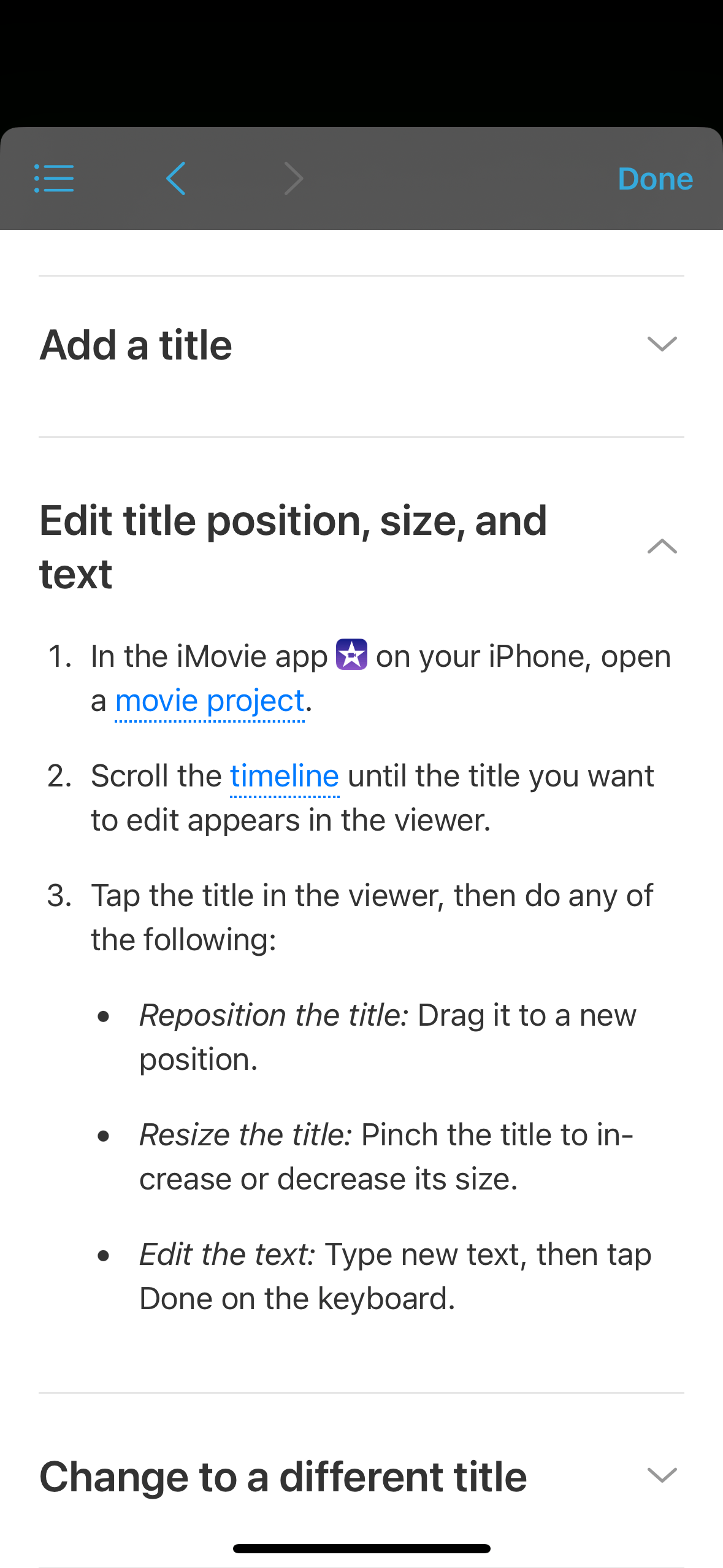The height and width of the screenshot is (1568, 723).
Task: Open the timeline link in step 2
Action: click(283, 775)
